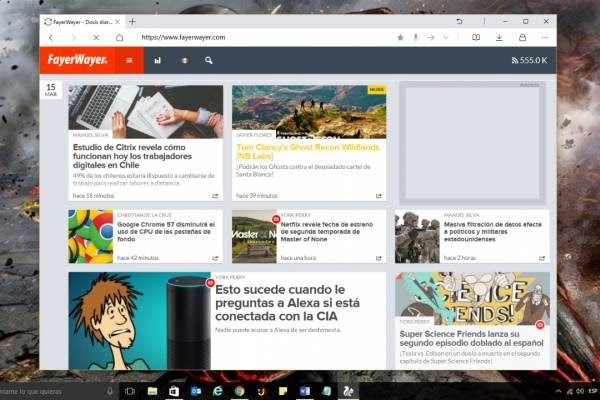Click author name Manuel Silva on Citrix article
This screenshot has height=400, width=600.
pos(90,135)
